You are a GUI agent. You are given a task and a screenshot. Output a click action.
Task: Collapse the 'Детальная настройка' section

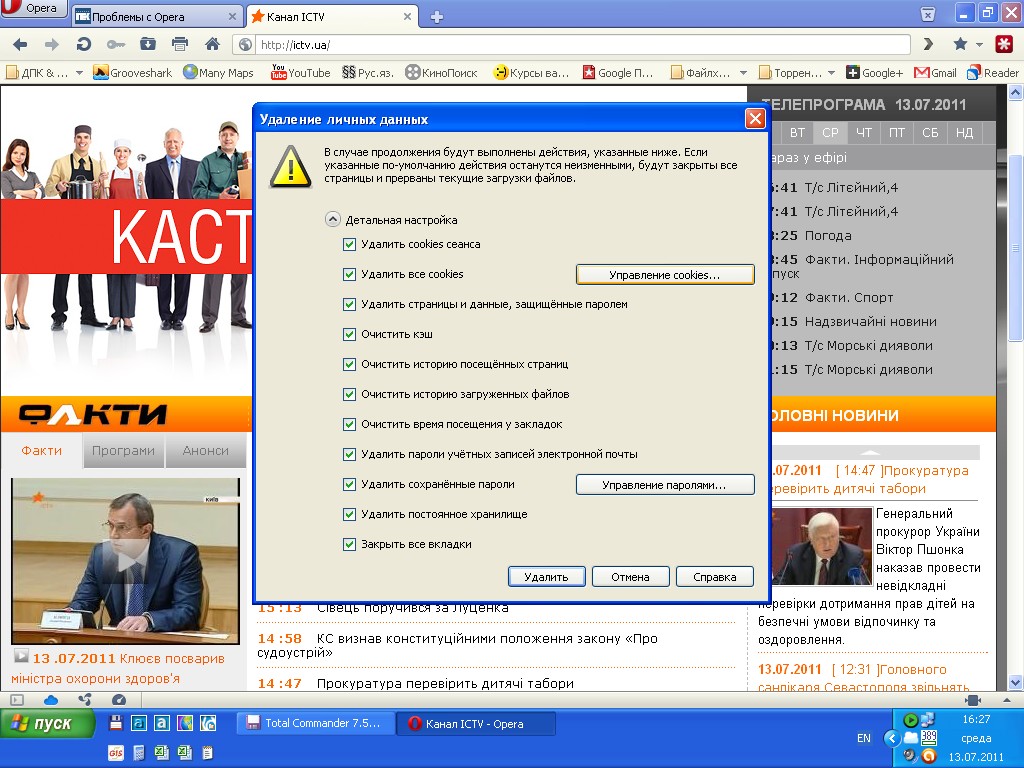click(x=332, y=220)
